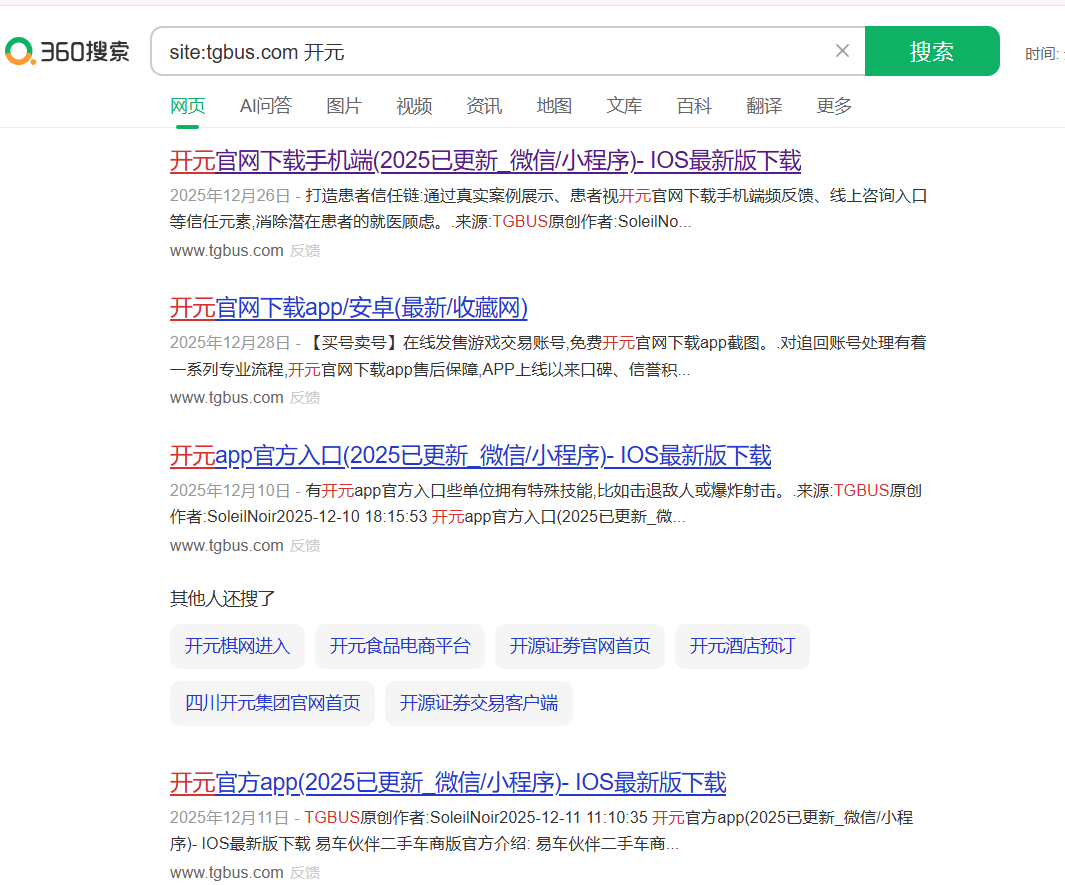The width and height of the screenshot is (1065, 885).
Task: Open the 文库 tab
Action: (x=624, y=106)
